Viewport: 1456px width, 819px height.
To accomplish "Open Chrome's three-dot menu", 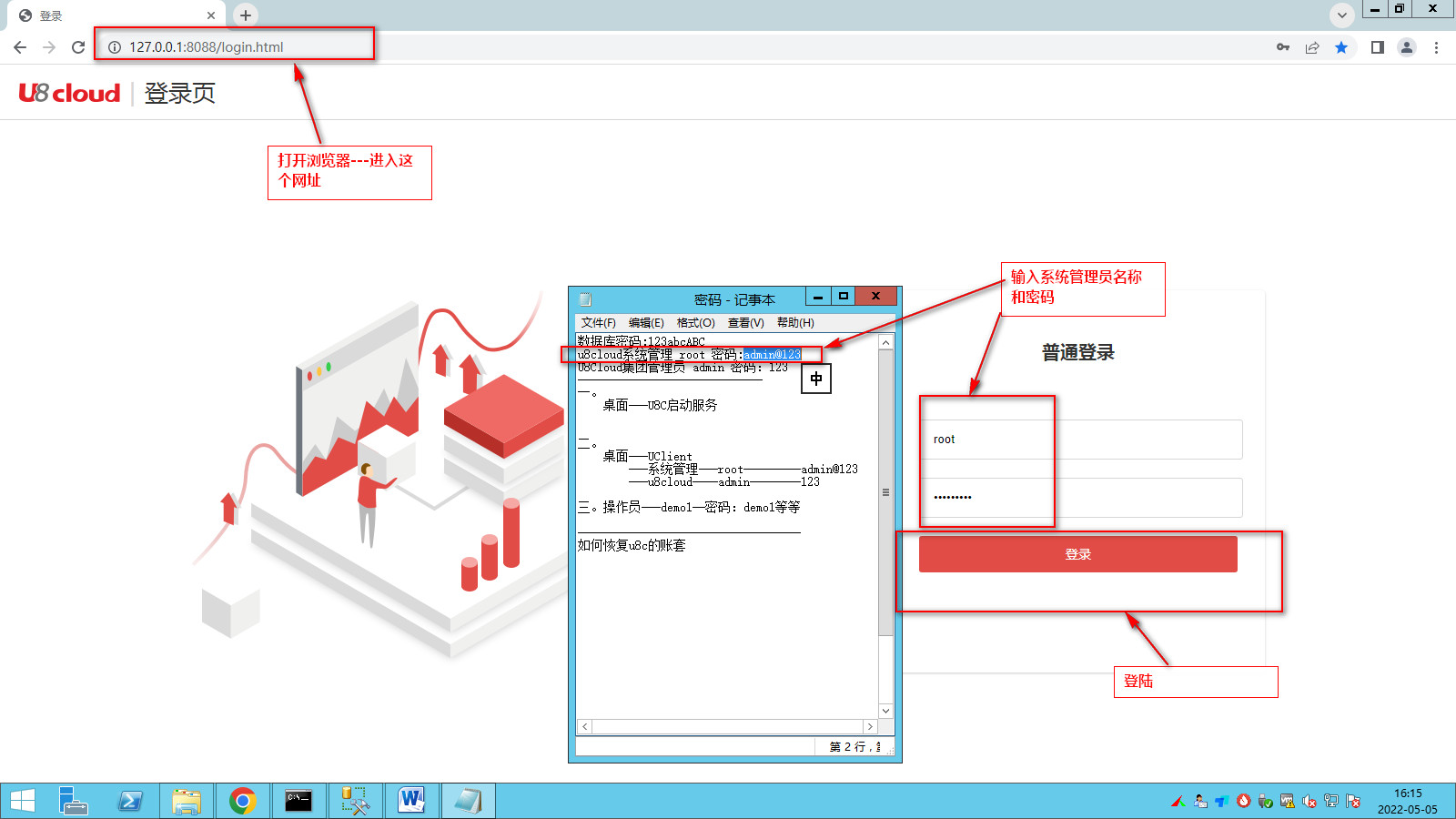I will pos(1436,47).
